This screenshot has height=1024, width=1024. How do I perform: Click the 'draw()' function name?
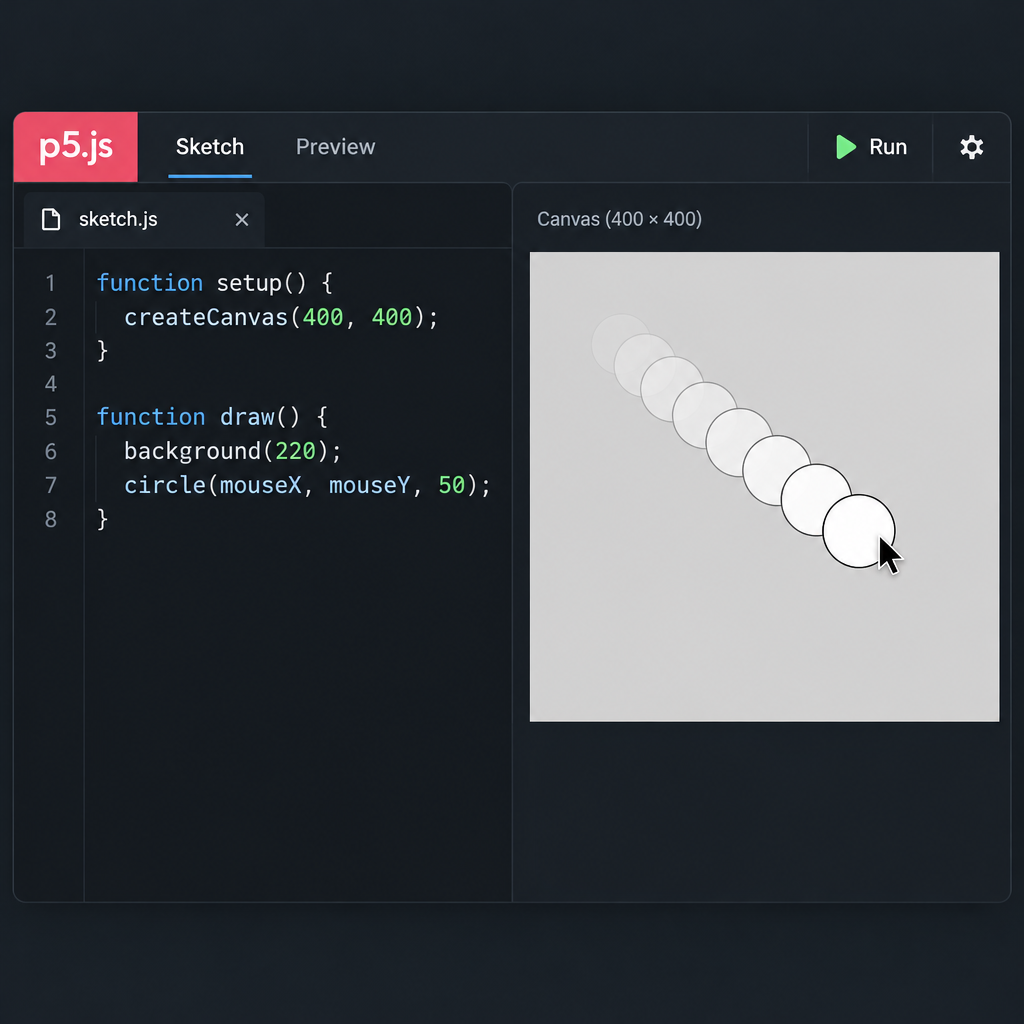(259, 417)
